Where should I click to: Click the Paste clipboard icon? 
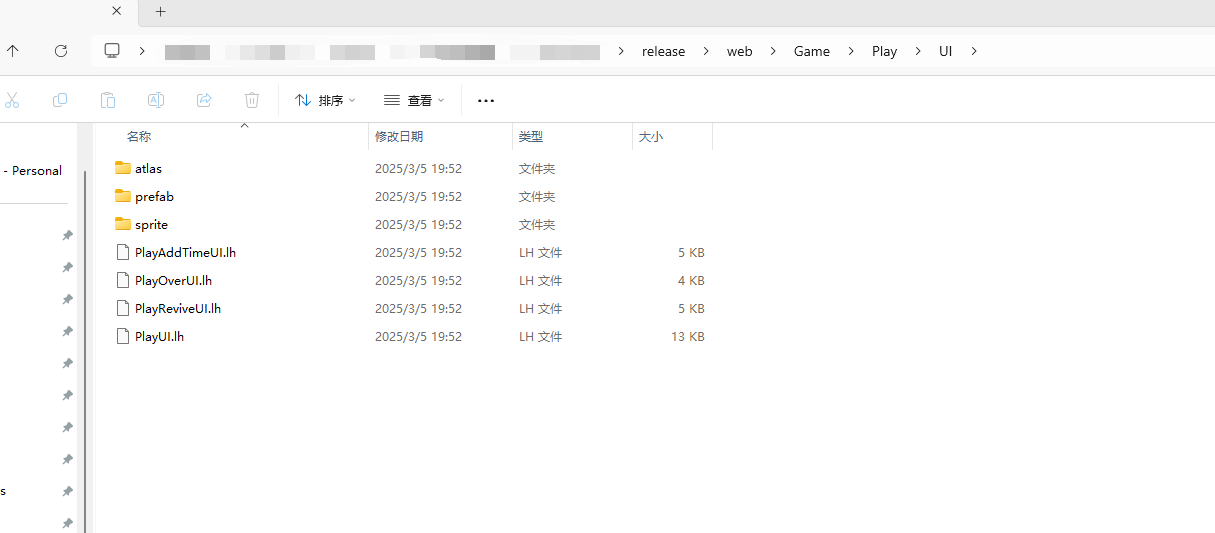[x=108, y=100]
